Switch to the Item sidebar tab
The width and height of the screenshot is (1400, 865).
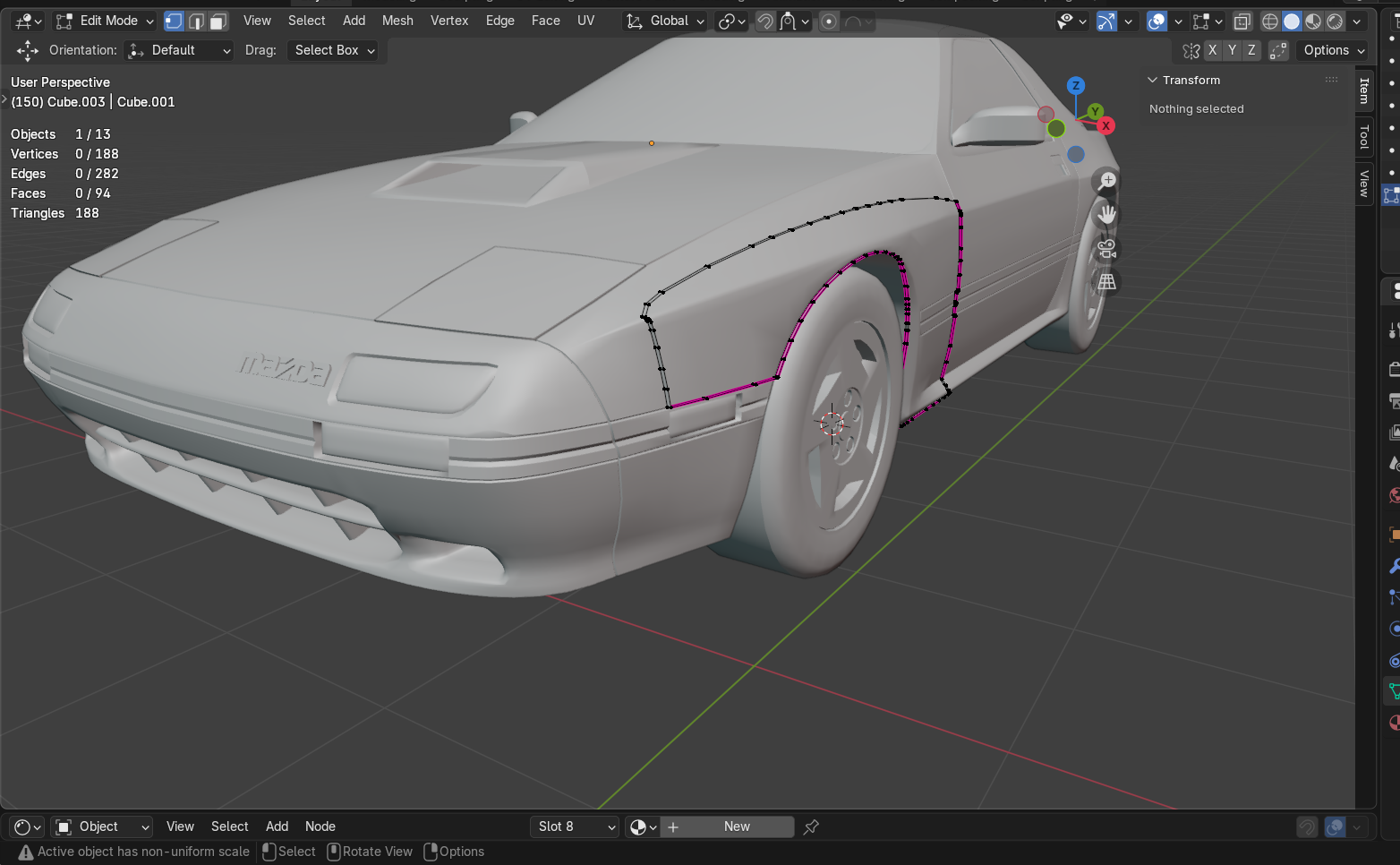click(1364, 90)
